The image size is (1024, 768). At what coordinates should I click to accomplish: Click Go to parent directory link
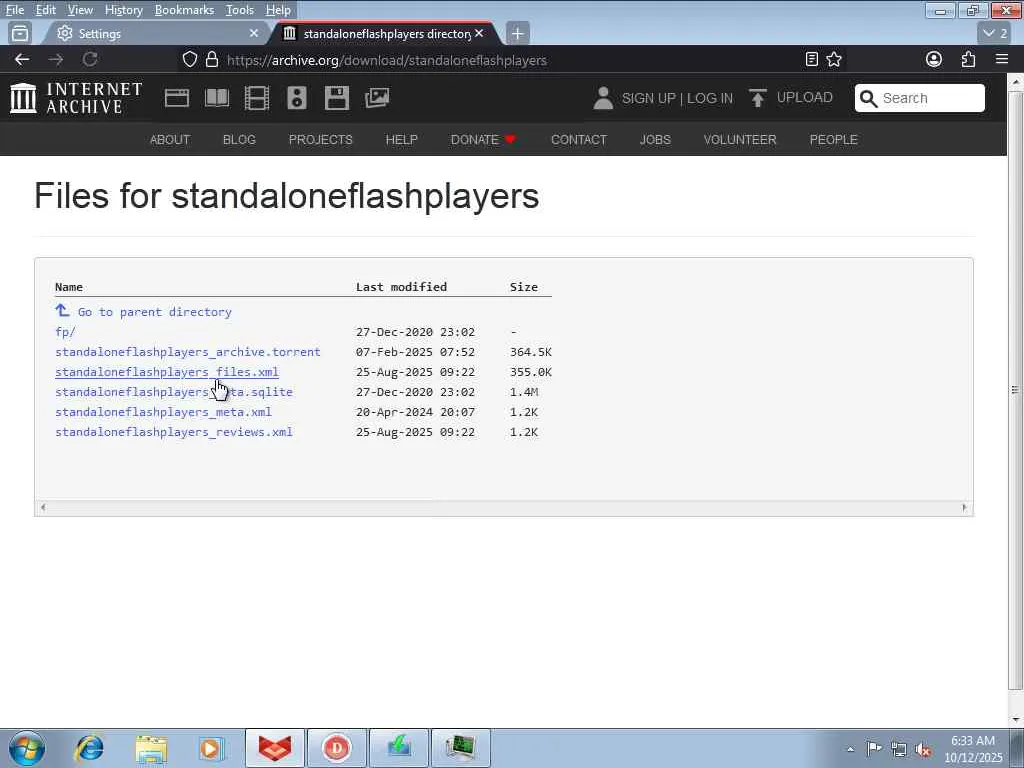point(155,312)
